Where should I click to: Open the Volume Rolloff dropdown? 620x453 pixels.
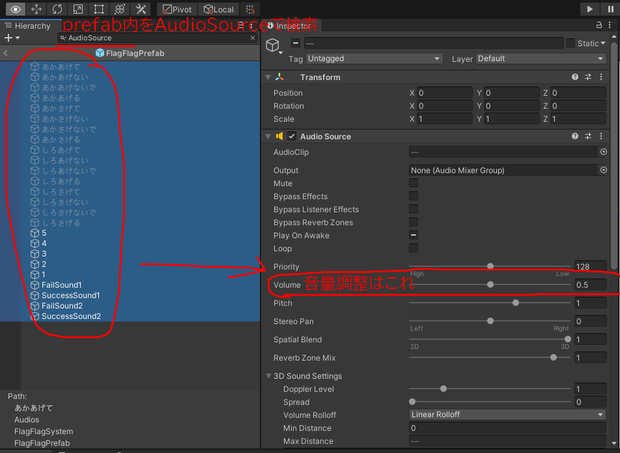point(507,415)
